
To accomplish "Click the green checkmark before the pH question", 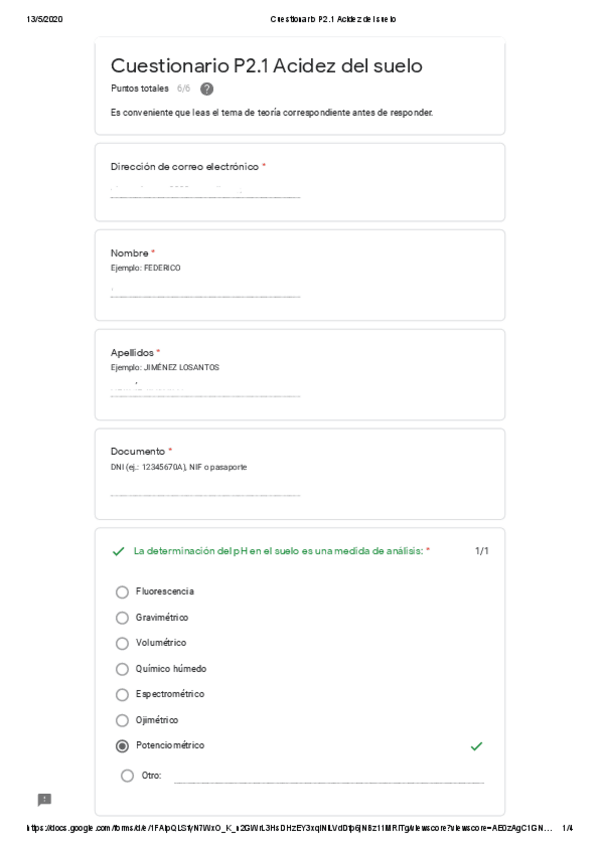I will [119, 551].
